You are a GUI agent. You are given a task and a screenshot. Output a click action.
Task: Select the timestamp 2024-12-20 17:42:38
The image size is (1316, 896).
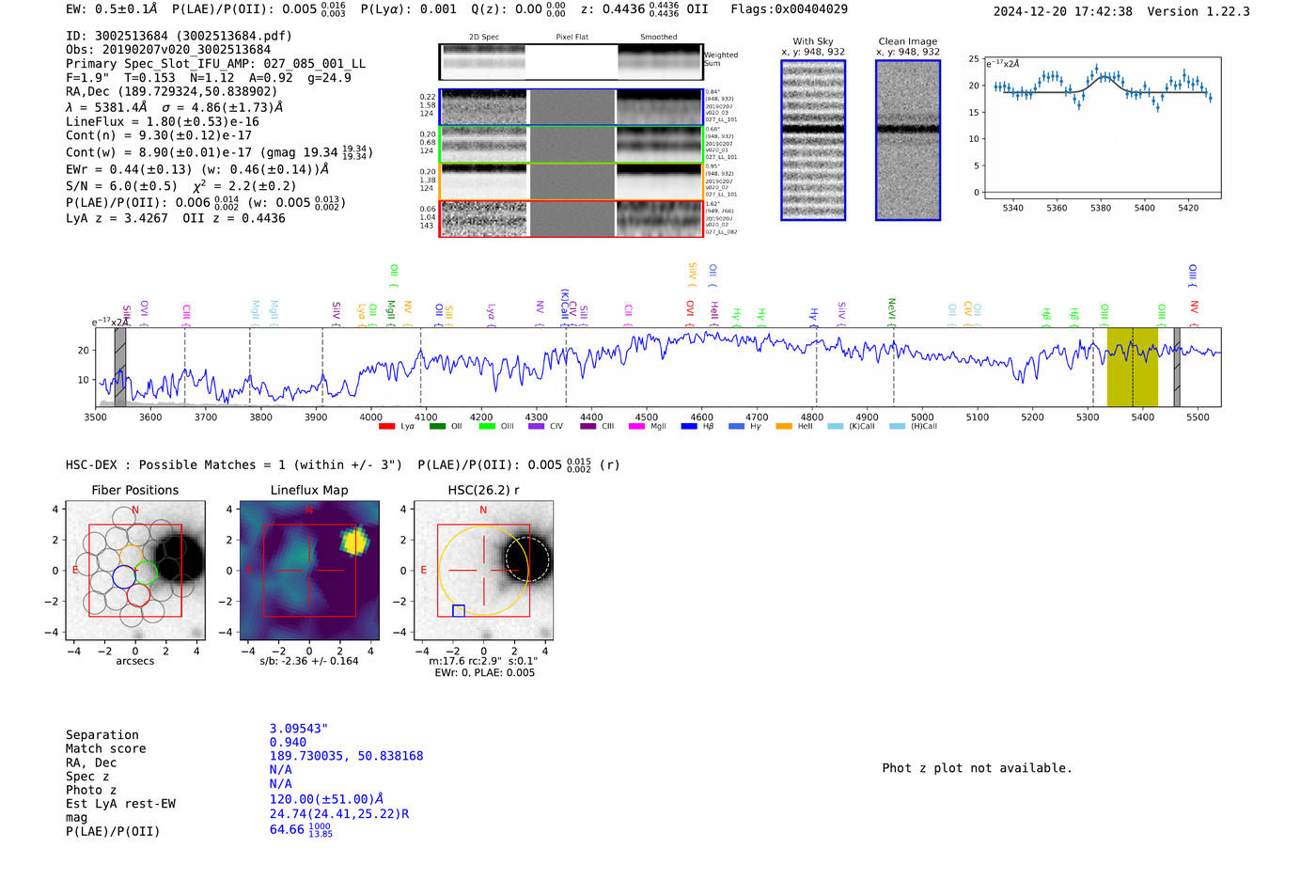tap(1063, 11)
